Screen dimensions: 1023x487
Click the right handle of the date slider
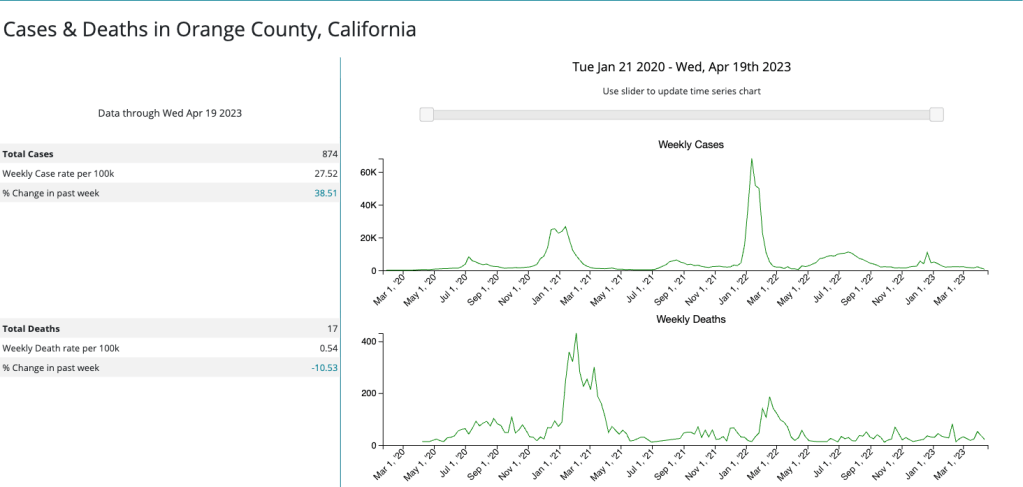click(x=936, y=115)
